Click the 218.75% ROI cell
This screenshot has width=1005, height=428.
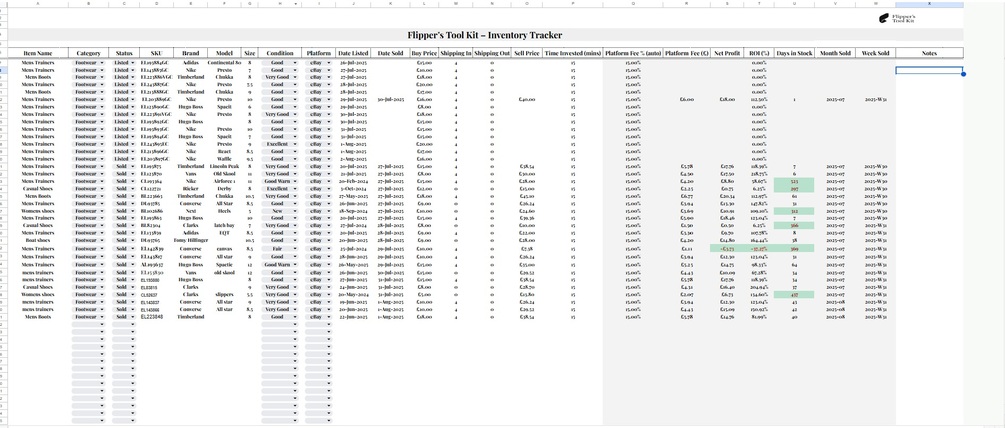coord(759,174)
